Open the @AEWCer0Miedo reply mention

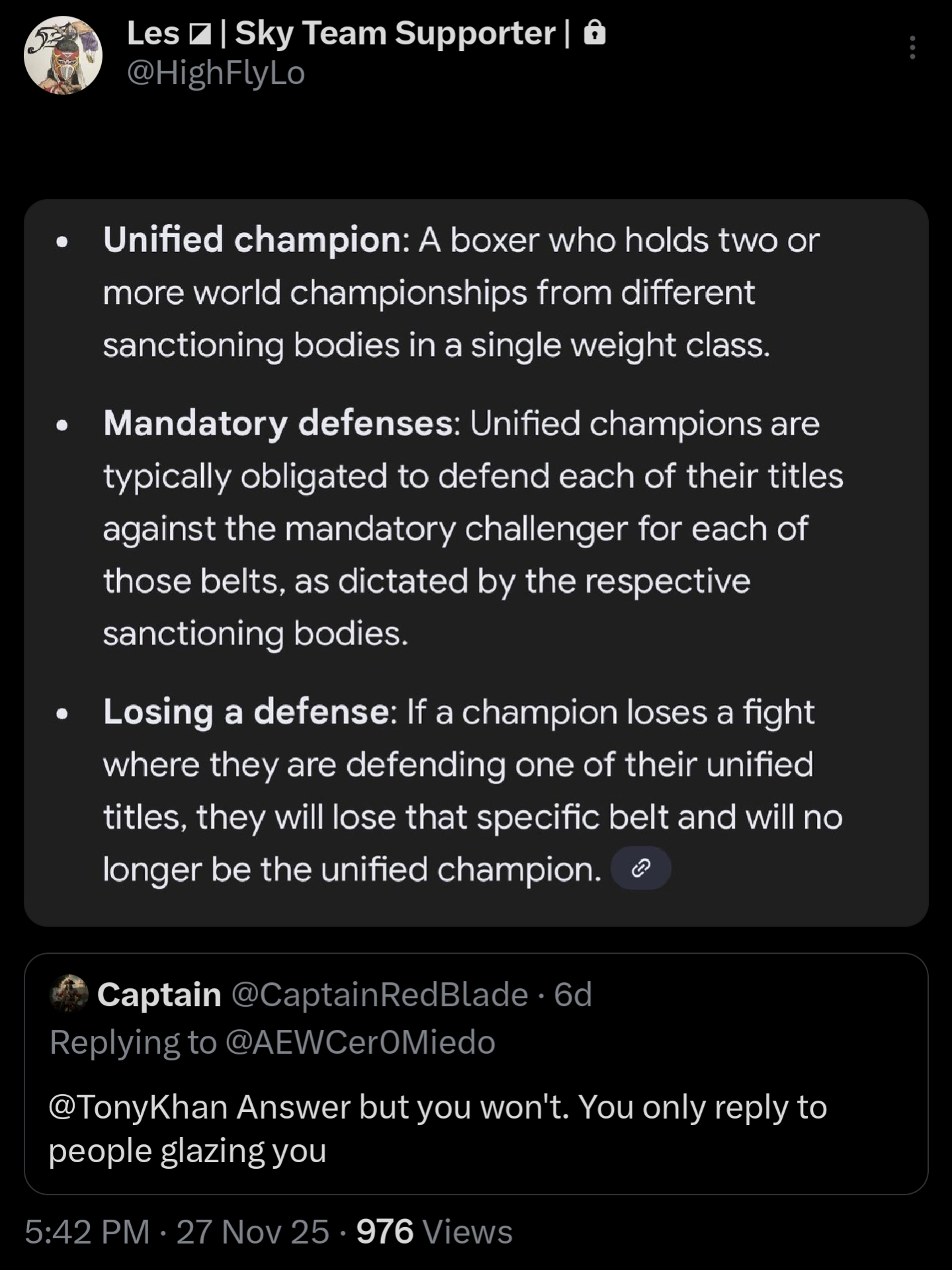click(x=360, y=1042)
